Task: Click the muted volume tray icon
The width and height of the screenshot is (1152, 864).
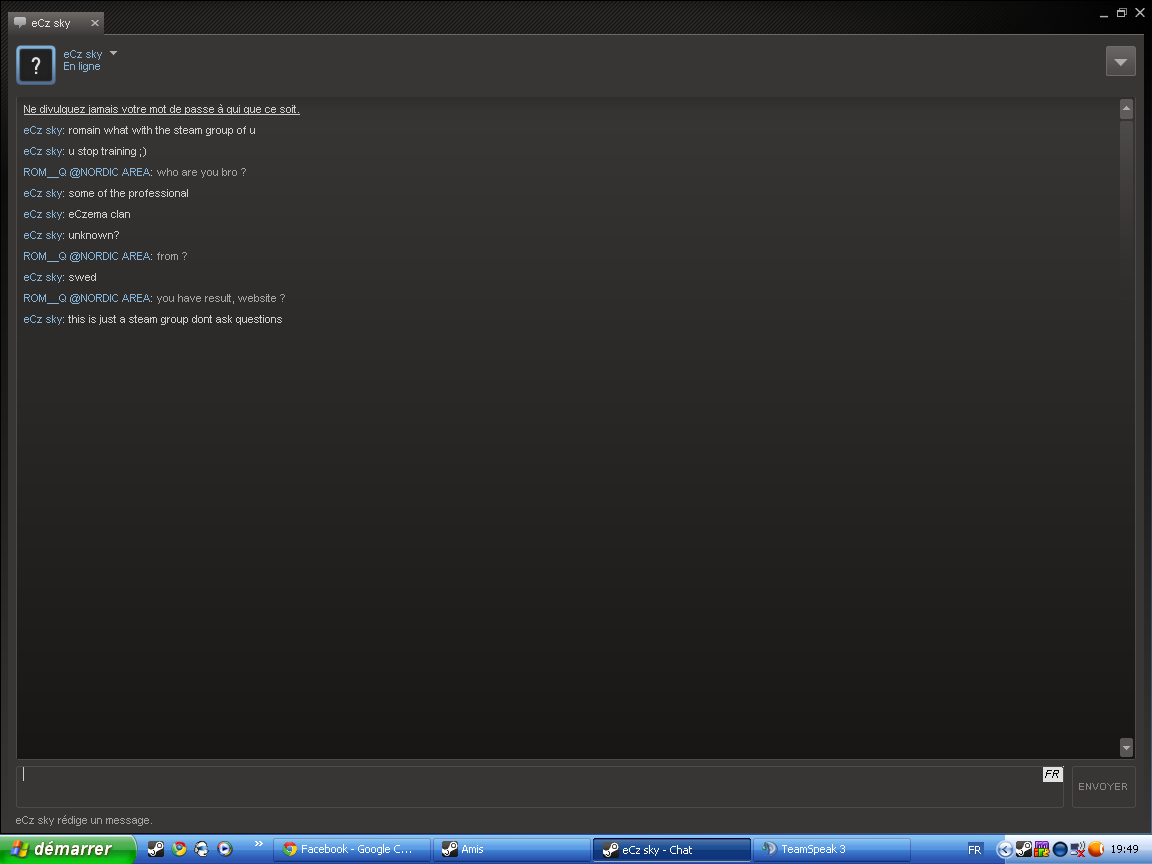Action: (x=1078, y=850)
